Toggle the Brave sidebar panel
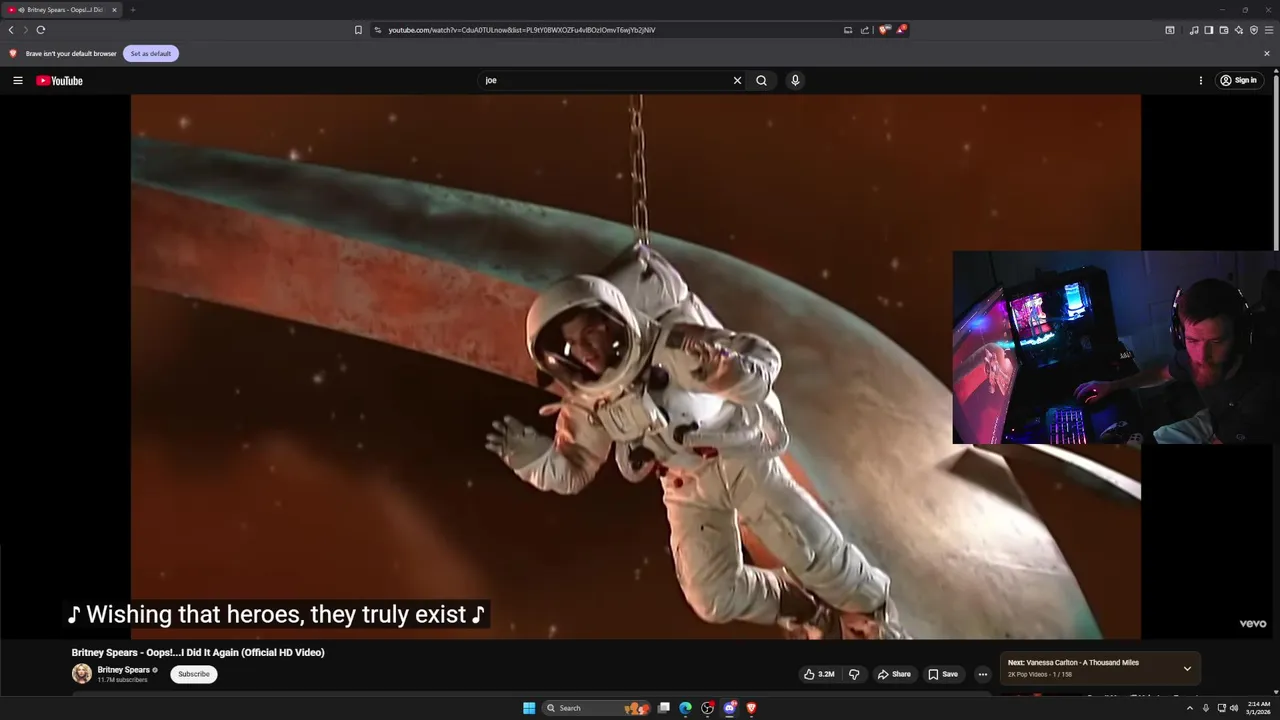Screen dimensions: 1280x720 tap(1208, 30)
